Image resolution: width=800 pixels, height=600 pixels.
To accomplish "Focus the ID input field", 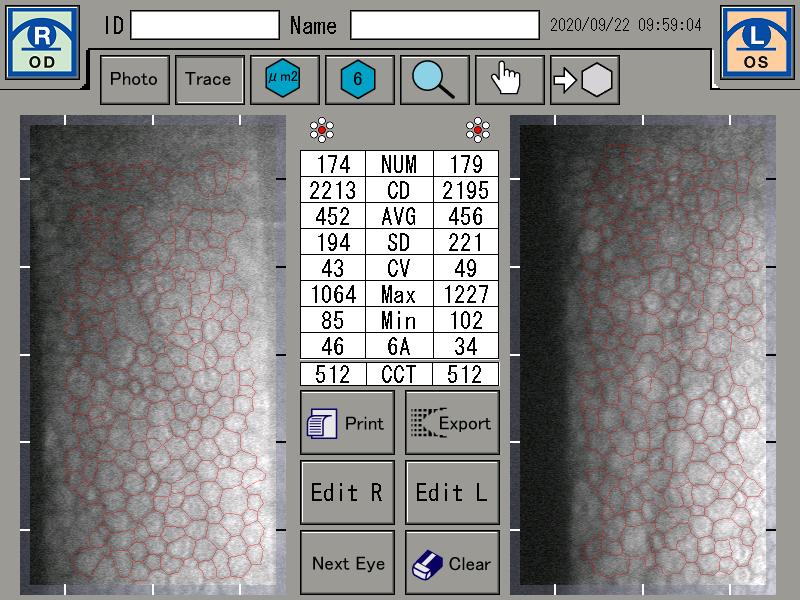I will click(x=205, y=25).
